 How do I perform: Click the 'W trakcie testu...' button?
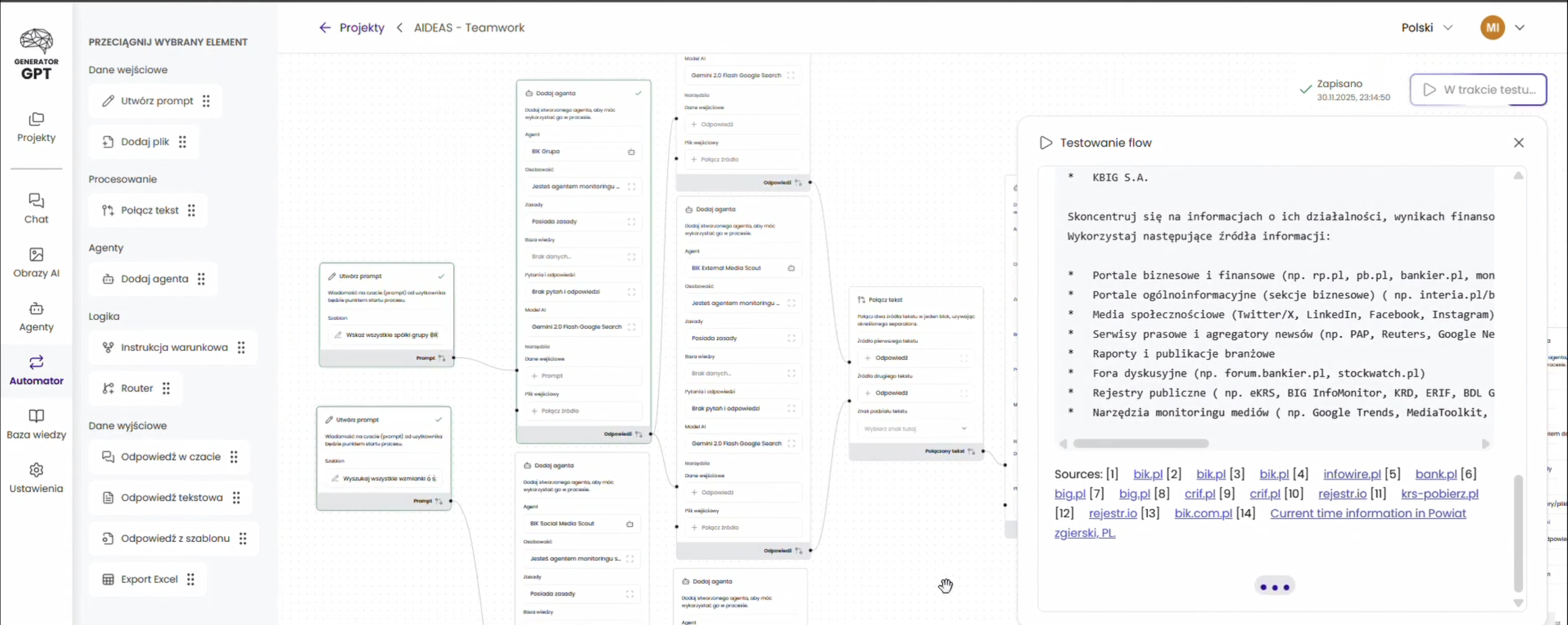[1478, 90]
